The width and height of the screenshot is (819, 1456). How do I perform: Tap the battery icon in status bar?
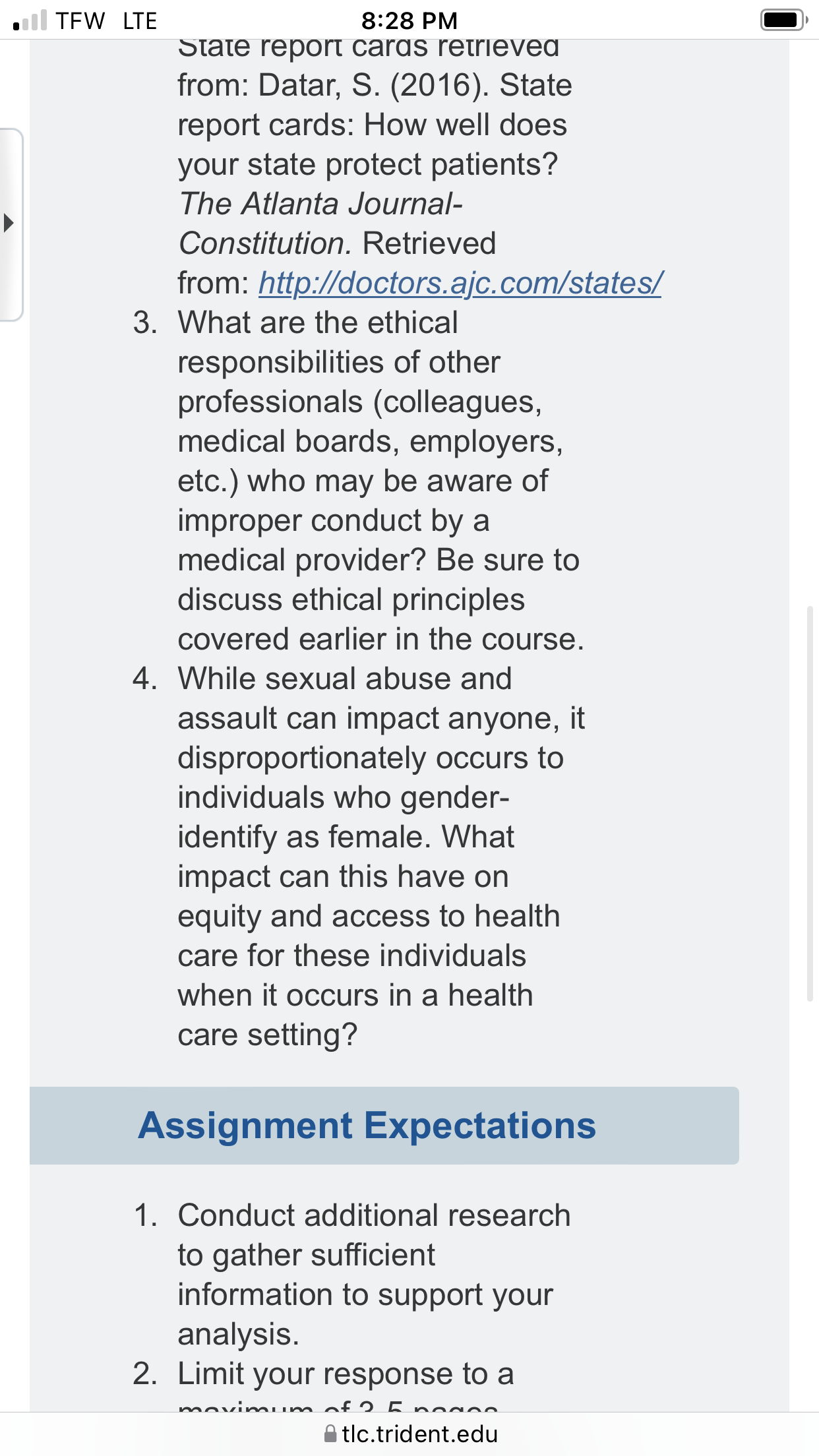[x=784, y=20]
